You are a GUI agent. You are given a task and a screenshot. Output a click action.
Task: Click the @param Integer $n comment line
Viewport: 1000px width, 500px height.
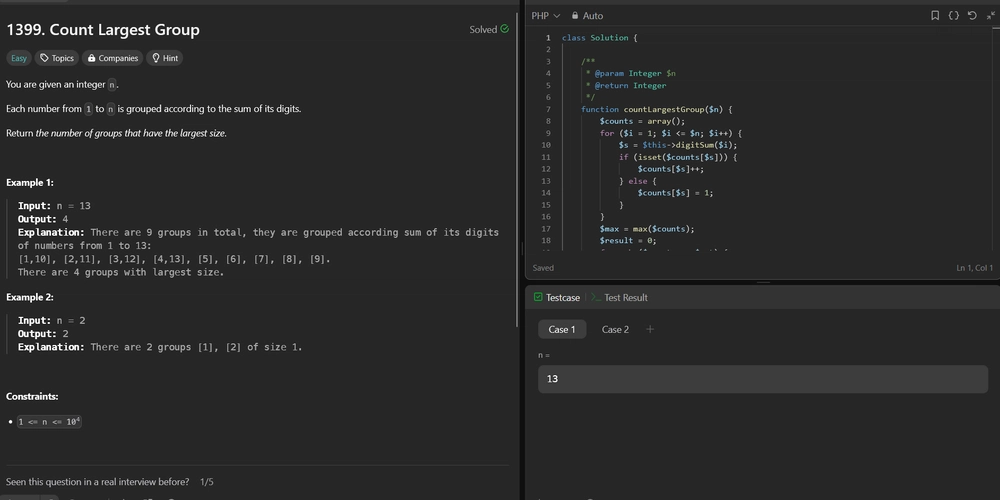631,73
